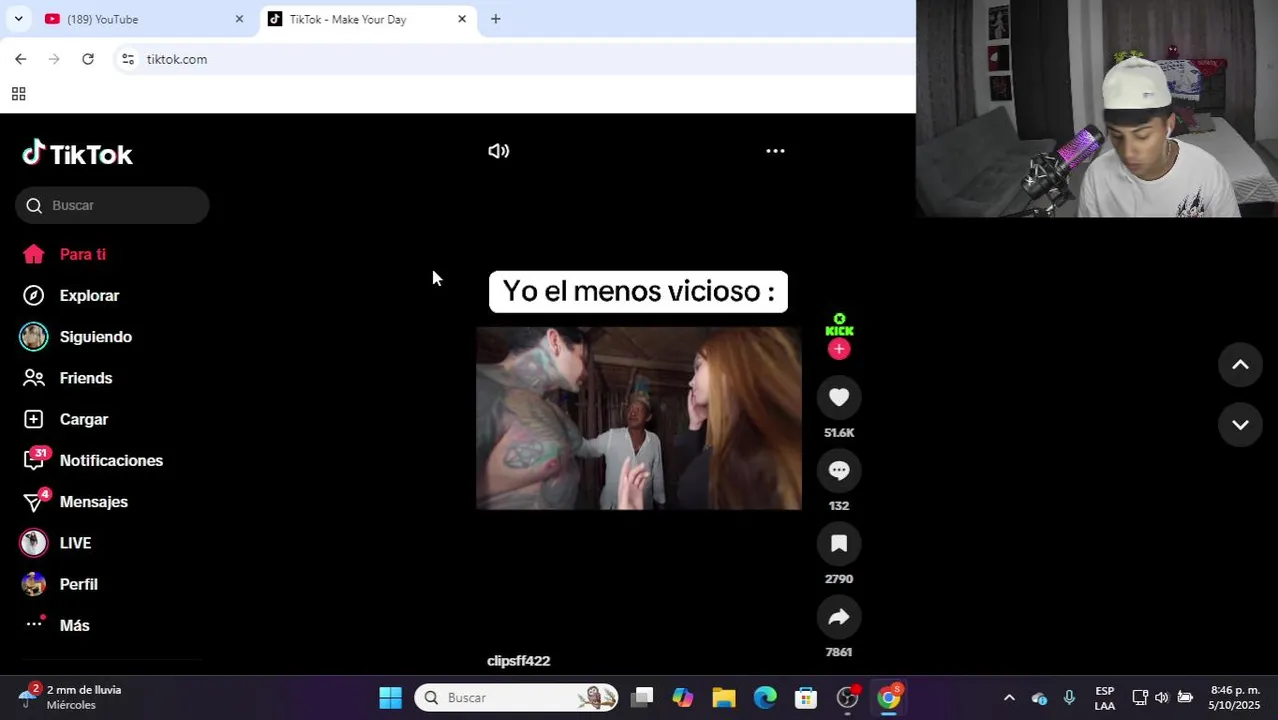
Task: Show hidden system tray icons
Action: (x=1009, y=698)
